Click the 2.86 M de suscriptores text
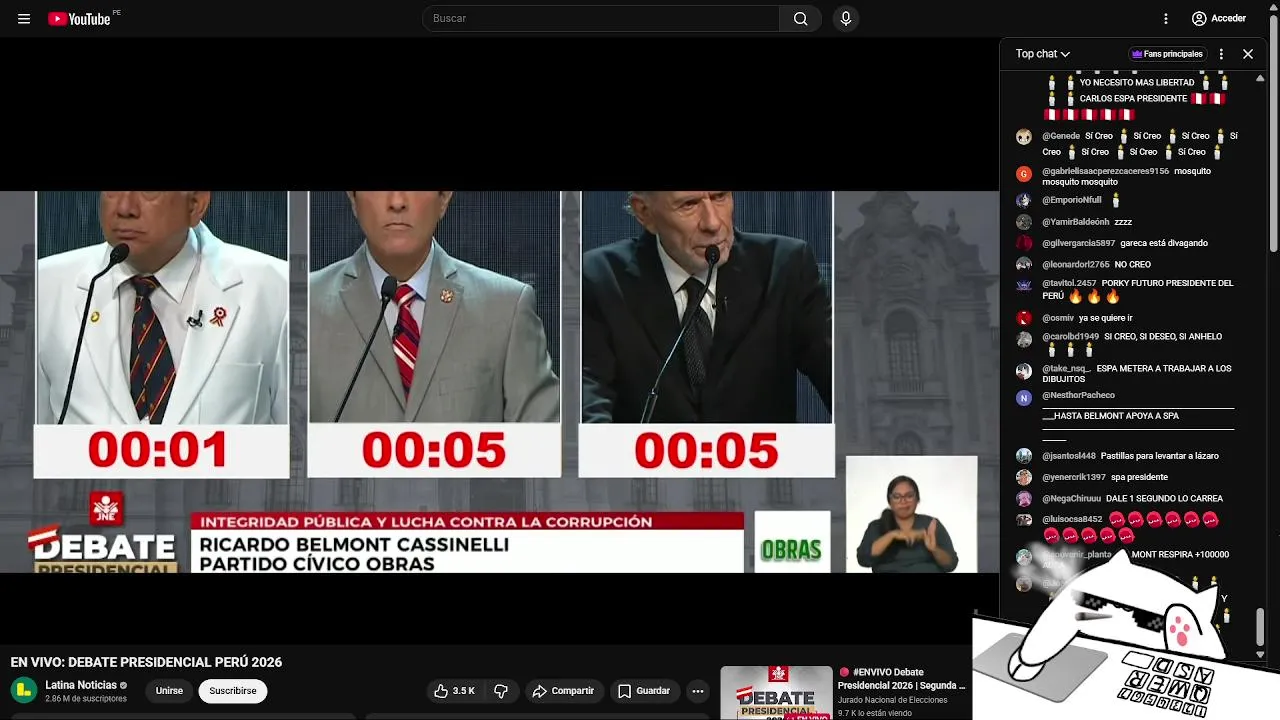The height and width of the screenshot is (720, 1280). pos(86,699)
